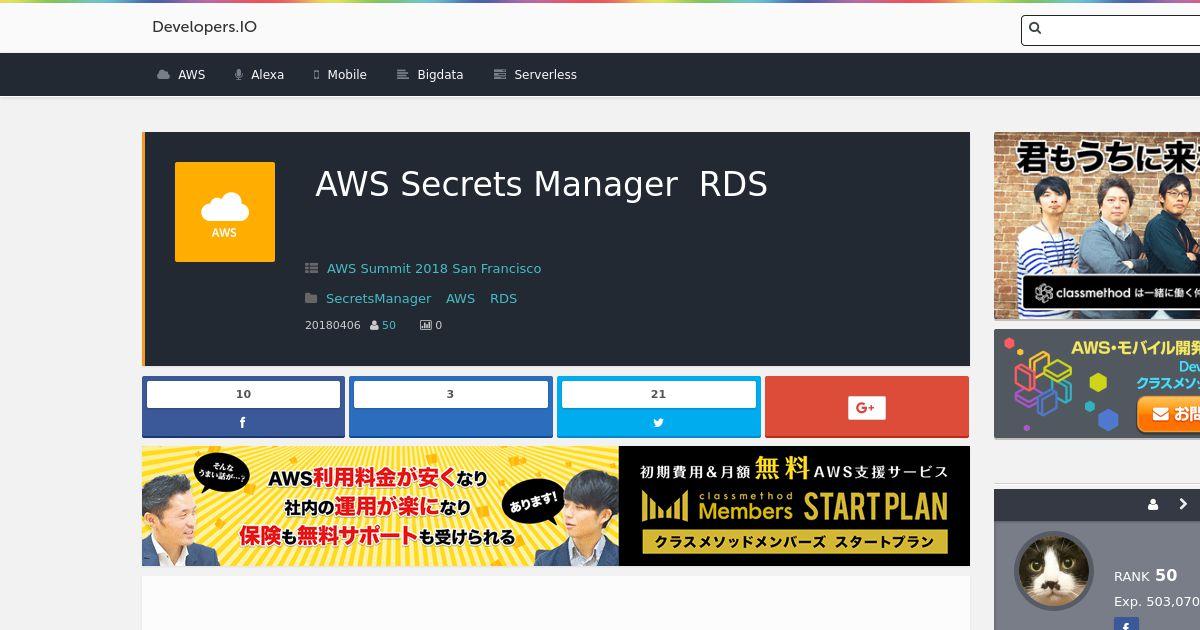
Task: Click the icon beside Bigdata
Action: 403,75
